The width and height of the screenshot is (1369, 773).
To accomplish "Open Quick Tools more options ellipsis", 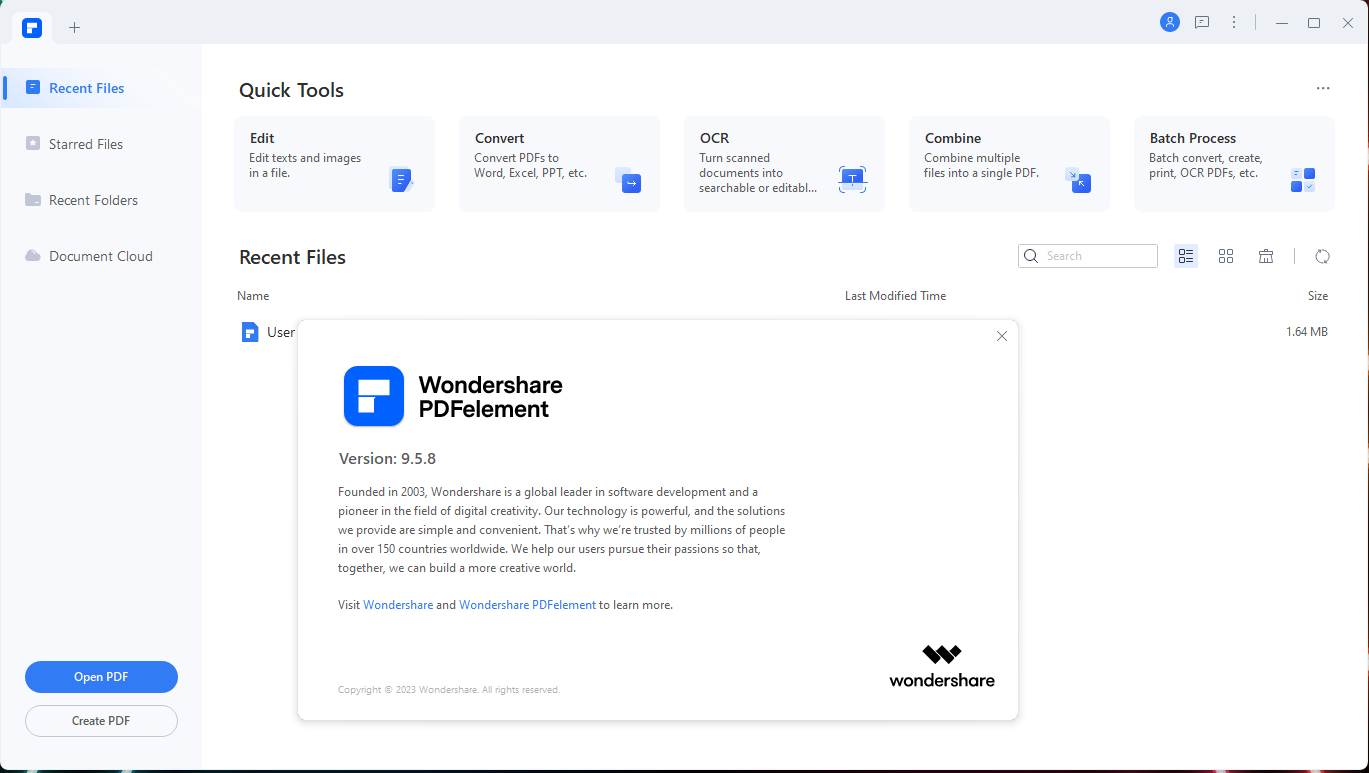I will pos(1323,88).
